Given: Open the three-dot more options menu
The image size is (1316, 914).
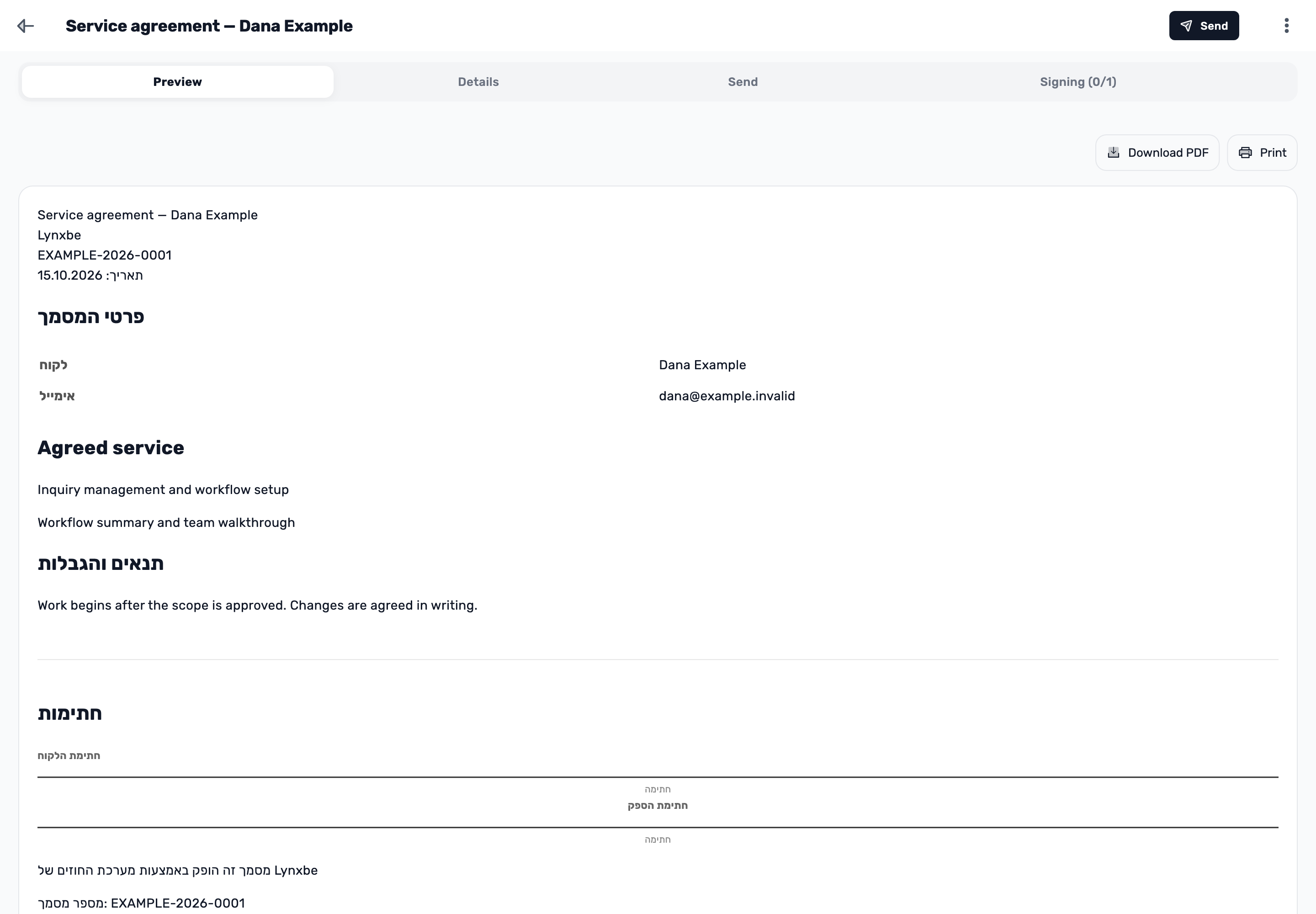Looking at the screenshot, I should coord(1286,26).
